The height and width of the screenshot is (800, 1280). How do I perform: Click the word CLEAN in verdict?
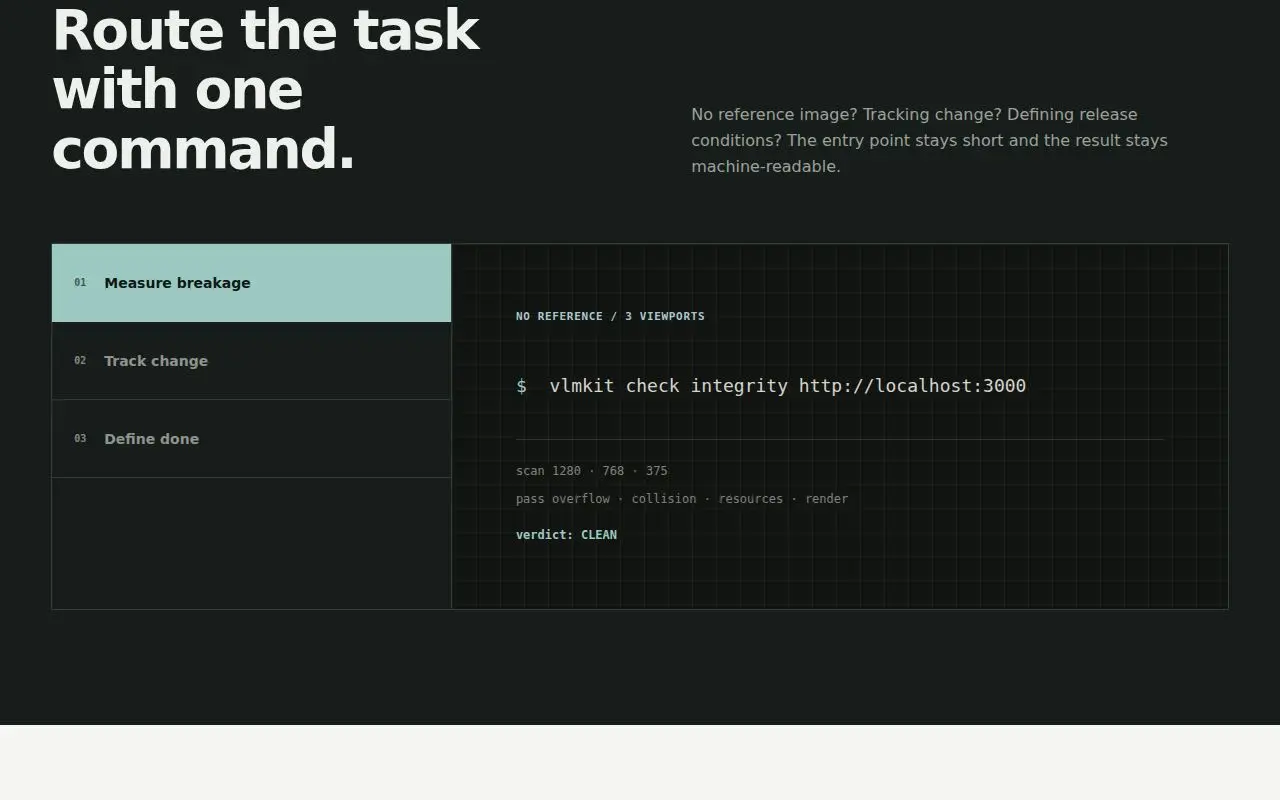599,535
